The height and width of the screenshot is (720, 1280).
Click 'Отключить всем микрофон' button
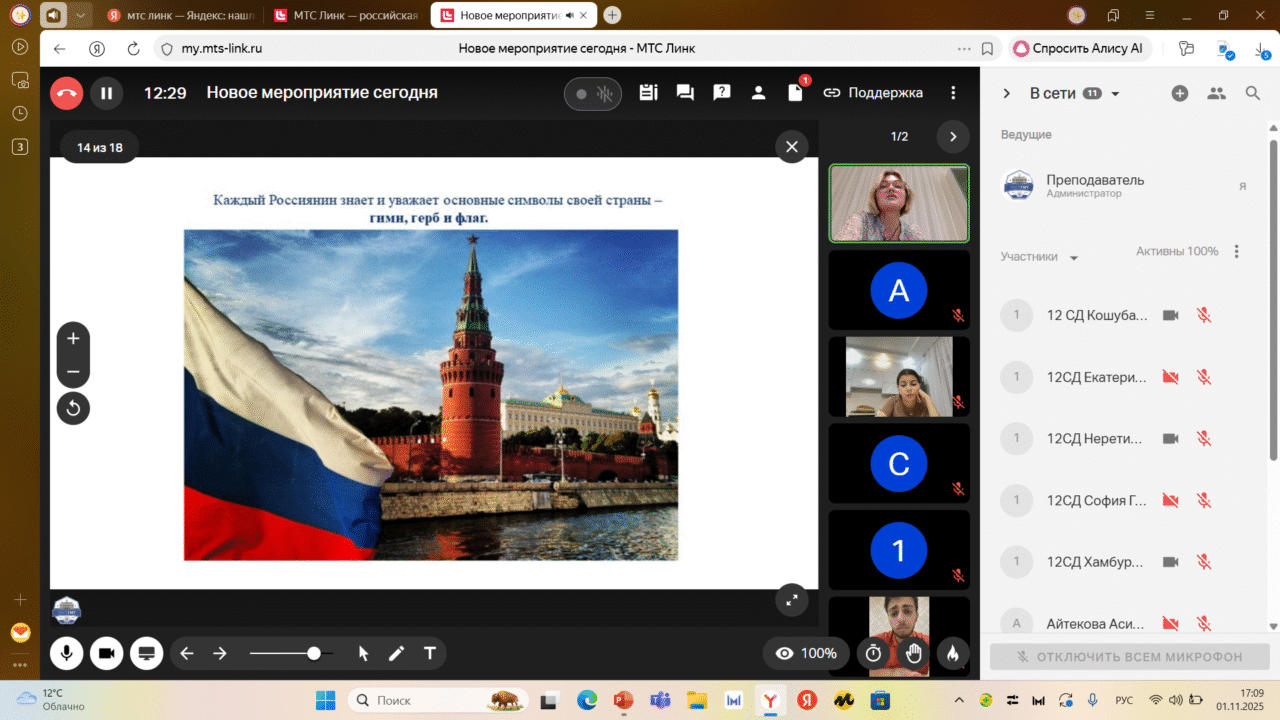[x=1130, y=657]
